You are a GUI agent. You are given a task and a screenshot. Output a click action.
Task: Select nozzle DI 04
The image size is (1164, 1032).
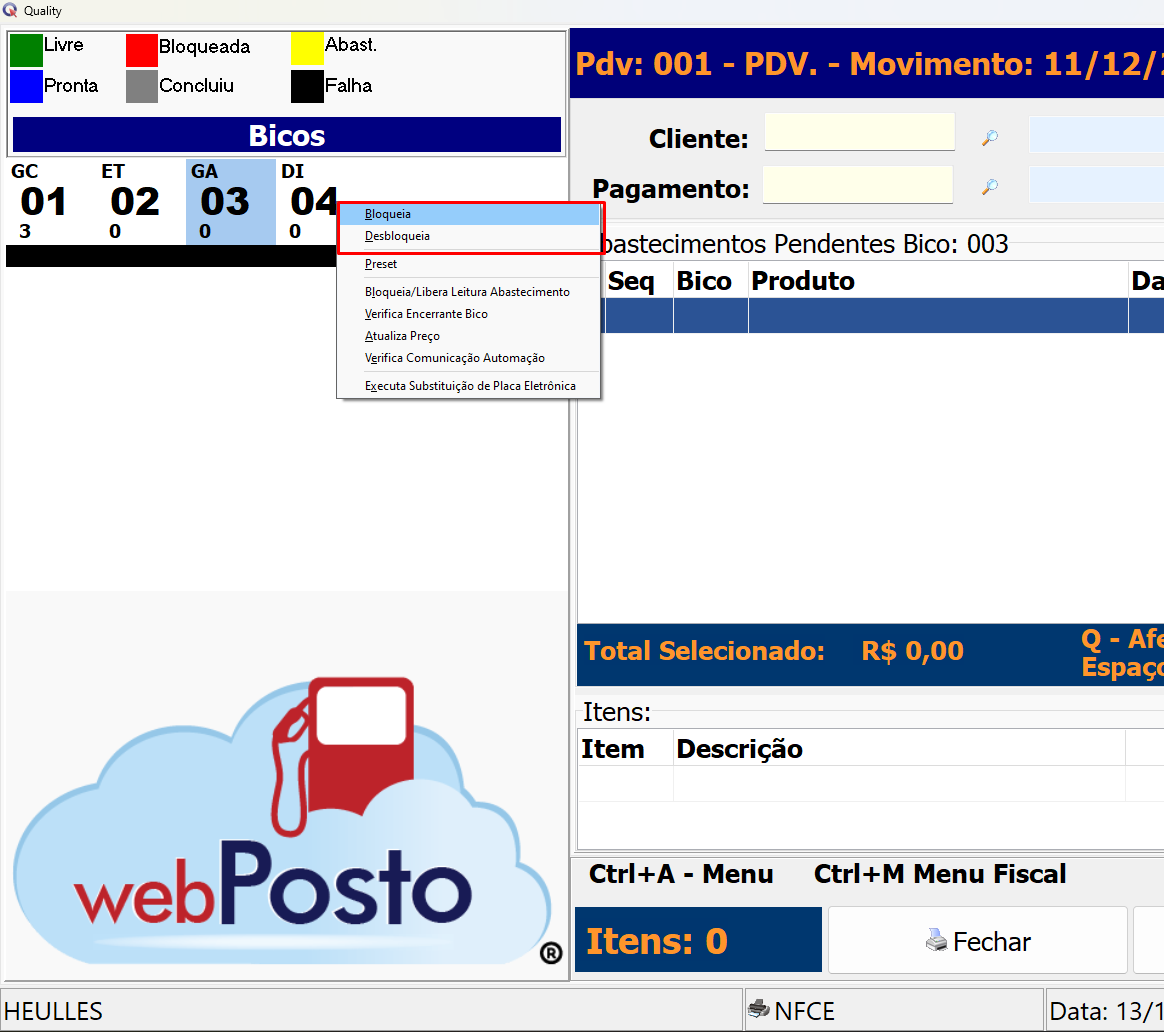[307, 202]
